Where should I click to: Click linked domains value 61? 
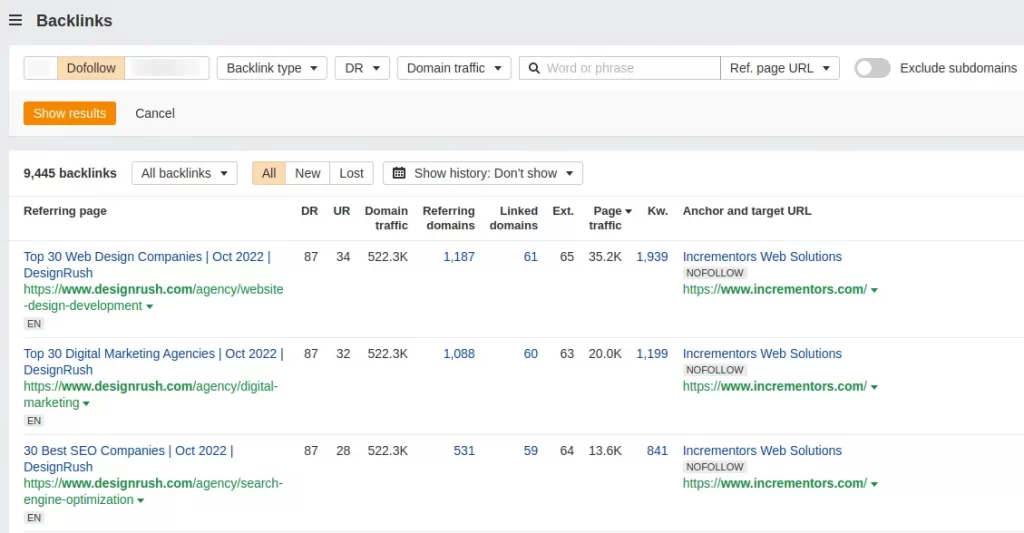[531, 257]
